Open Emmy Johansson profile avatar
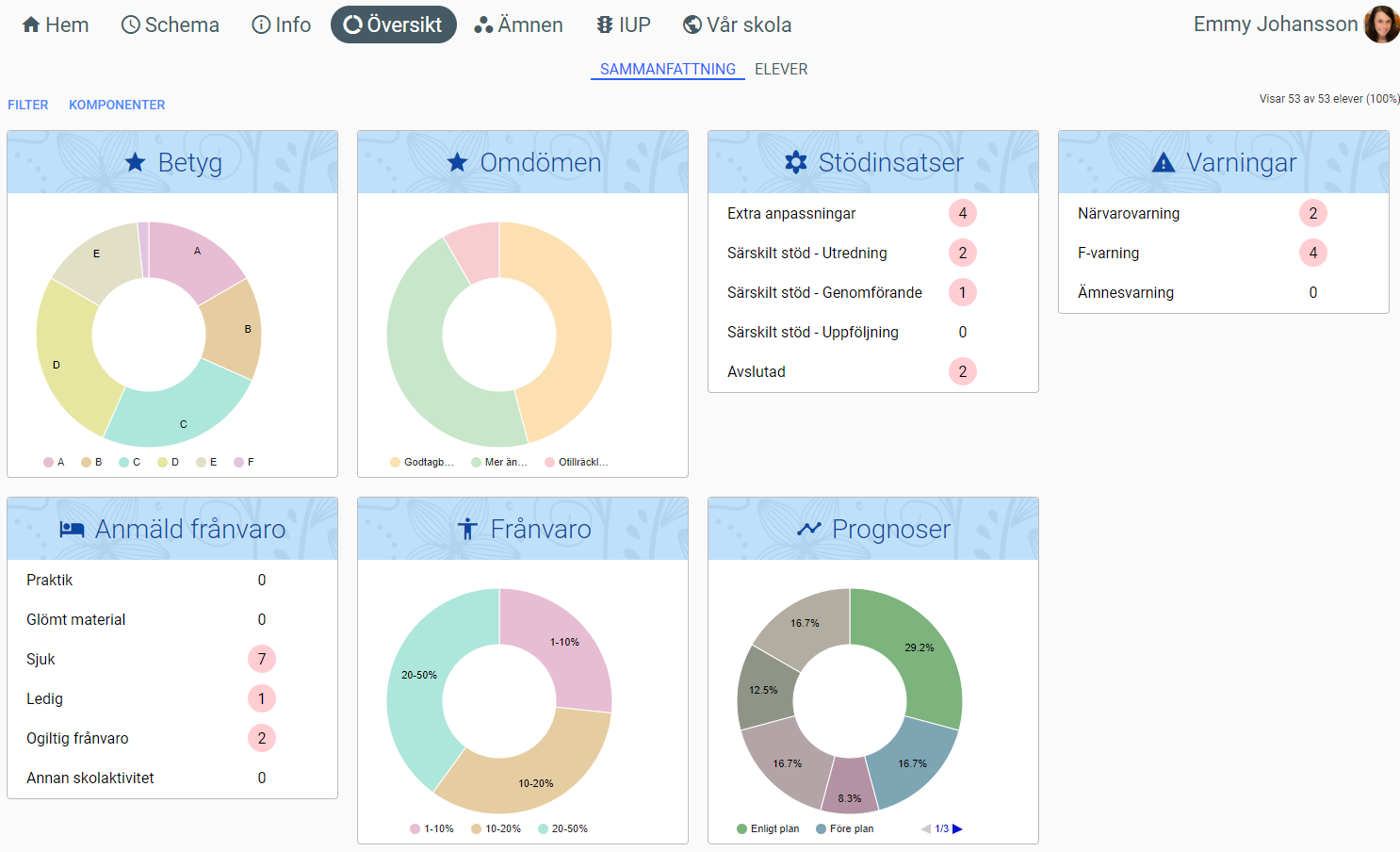 click(1381, 25)
